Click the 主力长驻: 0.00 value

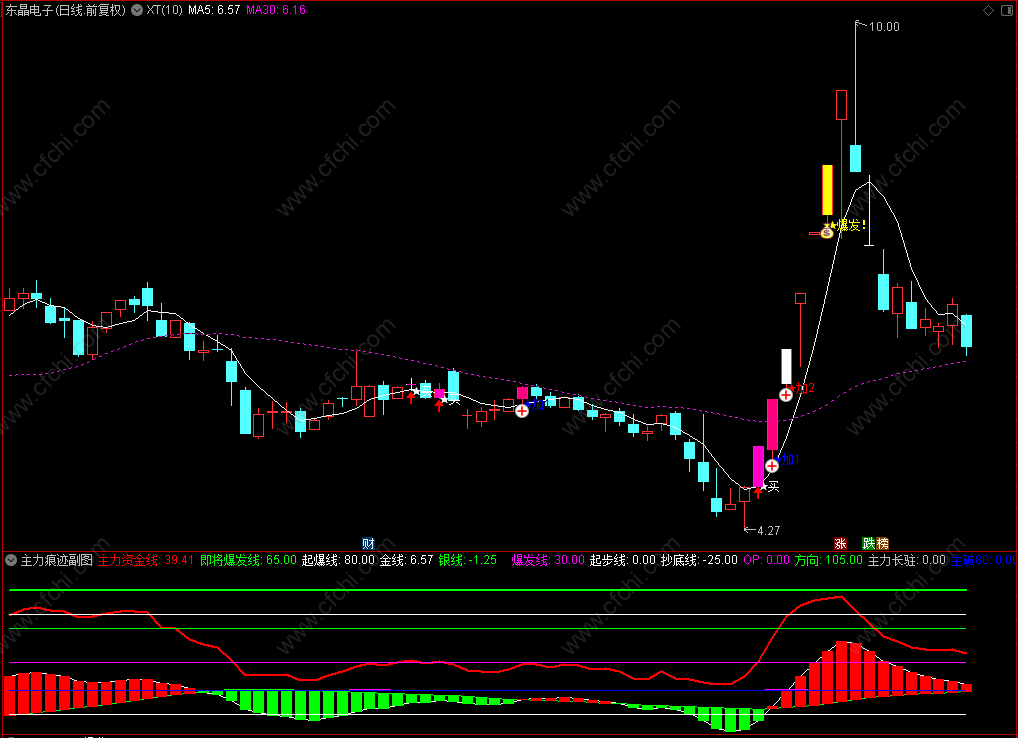pyautogui.click(x=907, y=560)
